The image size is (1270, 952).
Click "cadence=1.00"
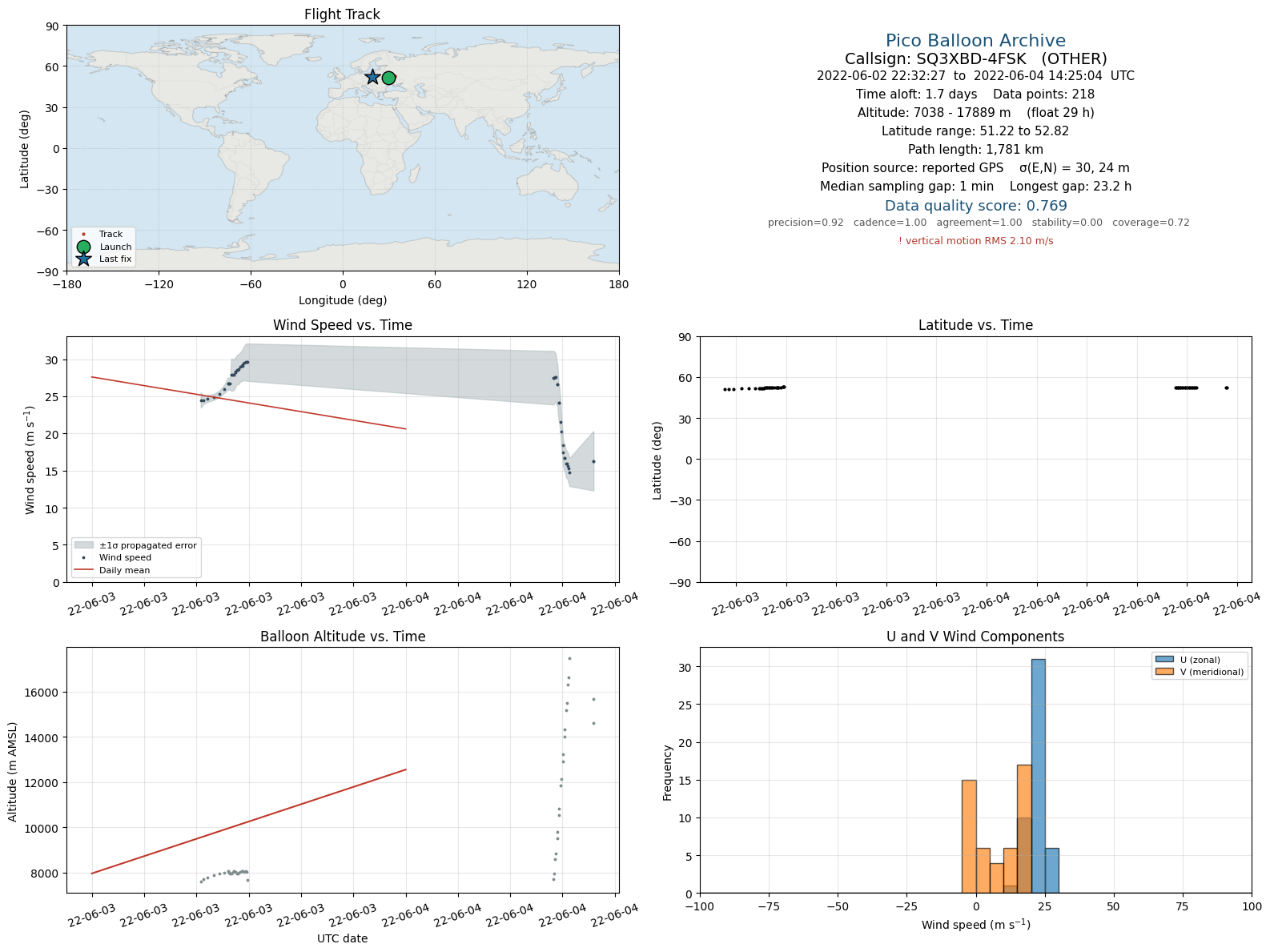[890, 223]
